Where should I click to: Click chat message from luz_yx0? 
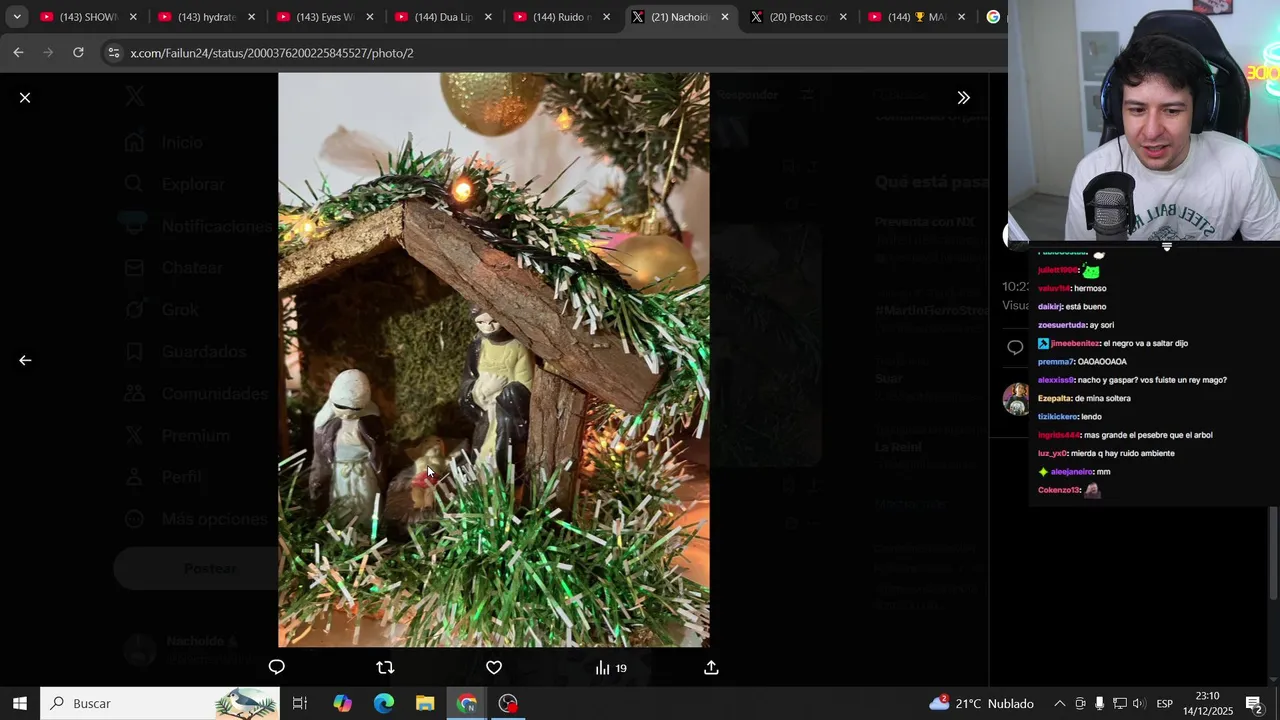(1106, 453)
